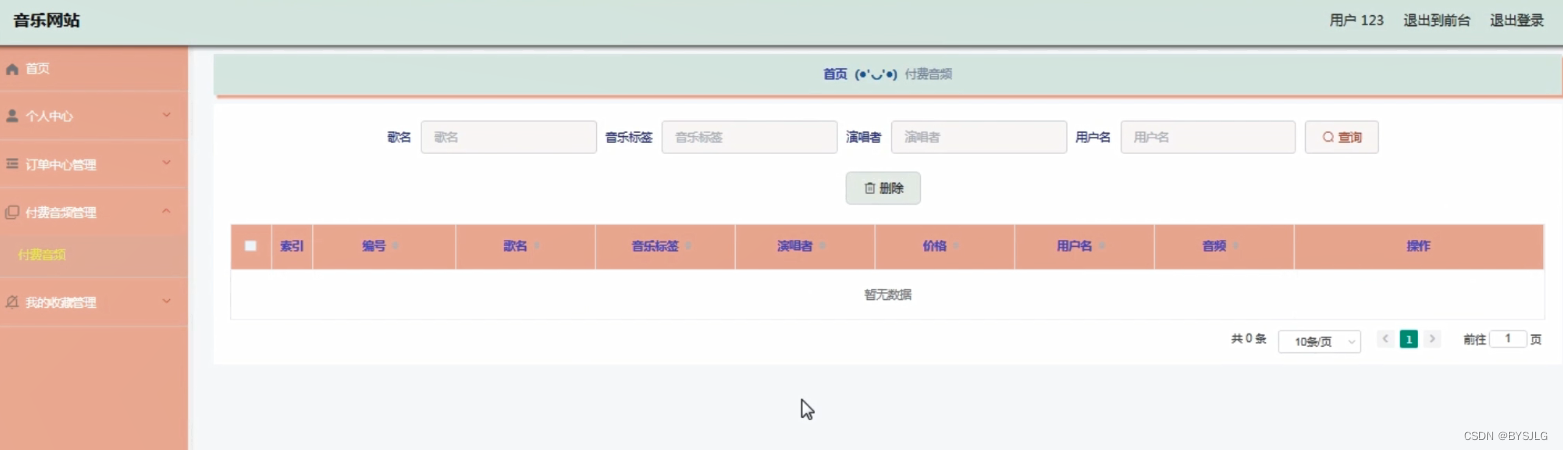Image resolution: width=1563 pixels, height=450 pixels.
Task: Open the 付费音乐管理 sidebar menu
Action: pos(94,212)
